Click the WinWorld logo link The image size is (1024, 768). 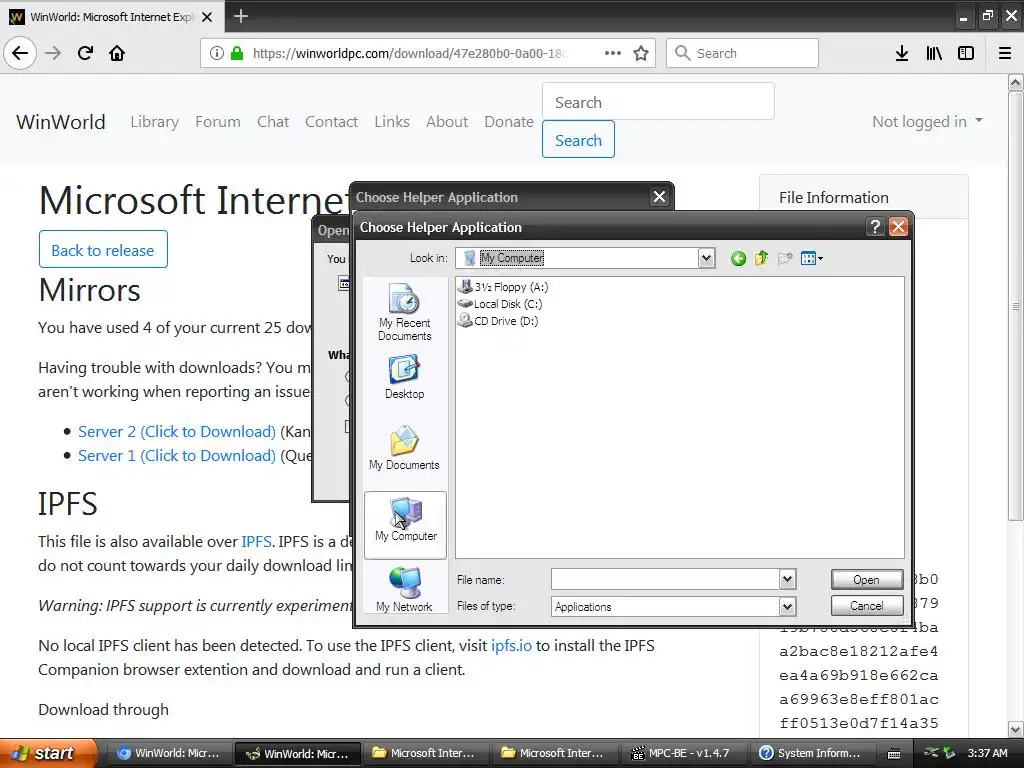[61, 122]
